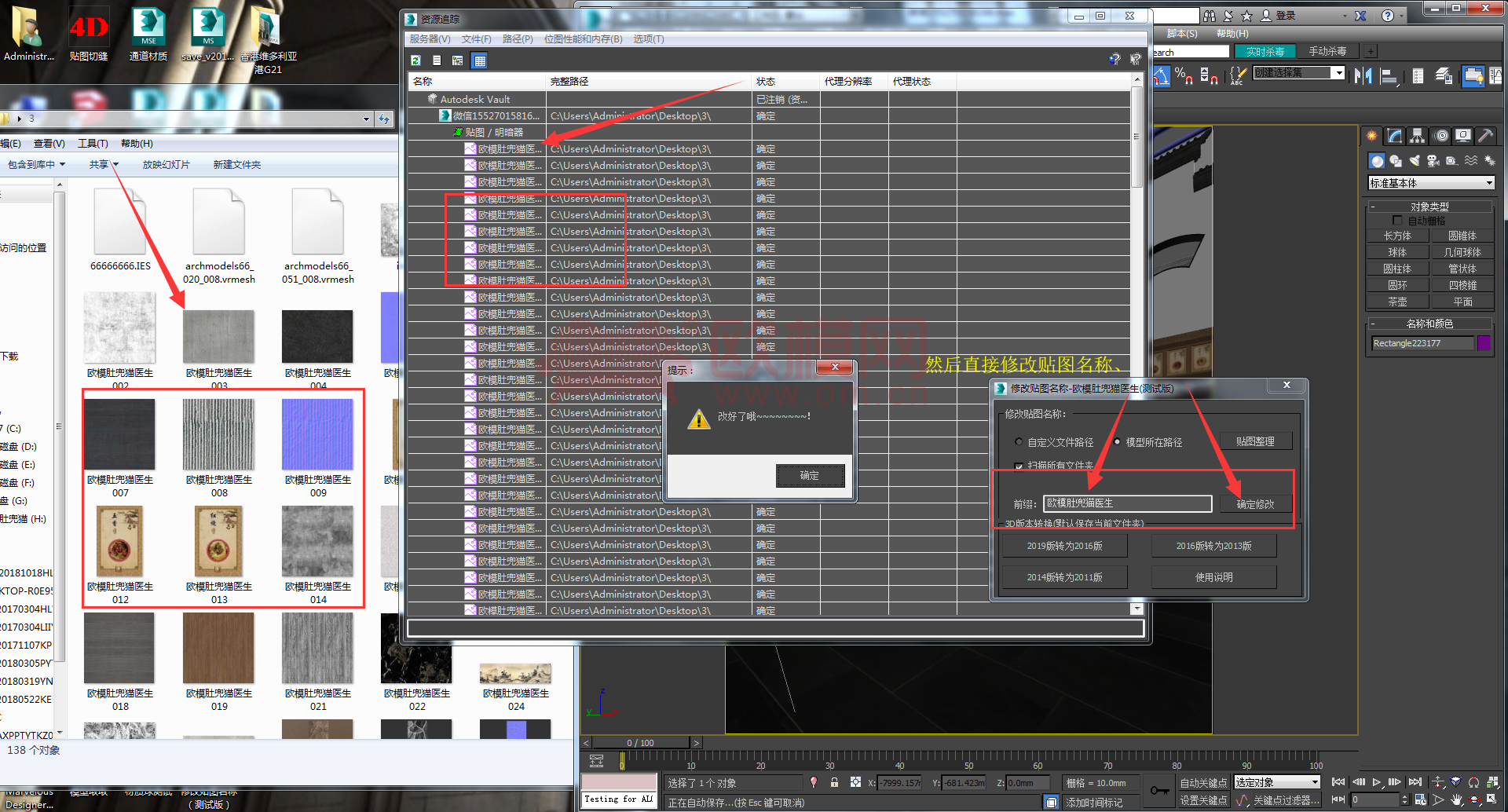
Task: Toggle the Percent Snap icon
Action: tap(1184, 75)
